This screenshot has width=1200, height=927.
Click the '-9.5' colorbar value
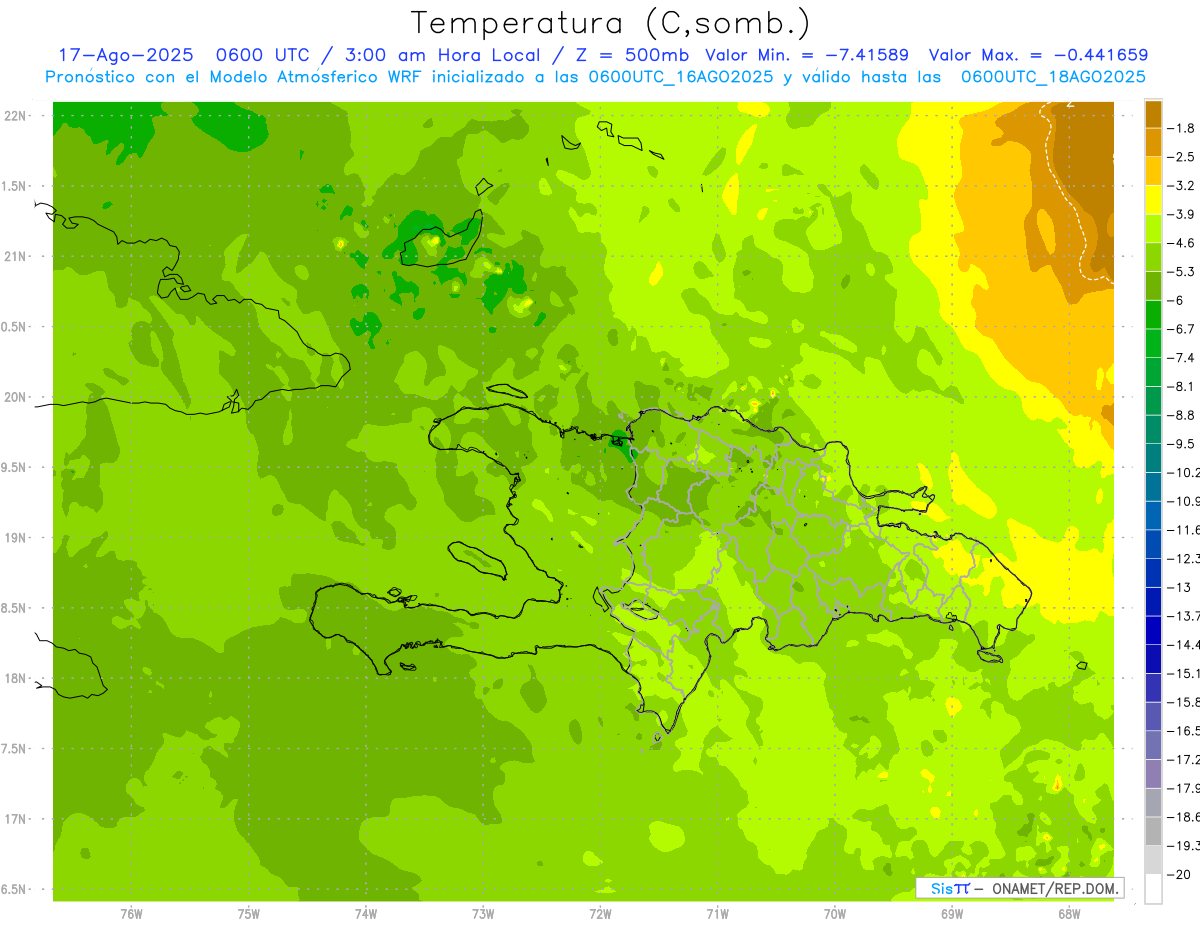click(x=1181, y=443)
